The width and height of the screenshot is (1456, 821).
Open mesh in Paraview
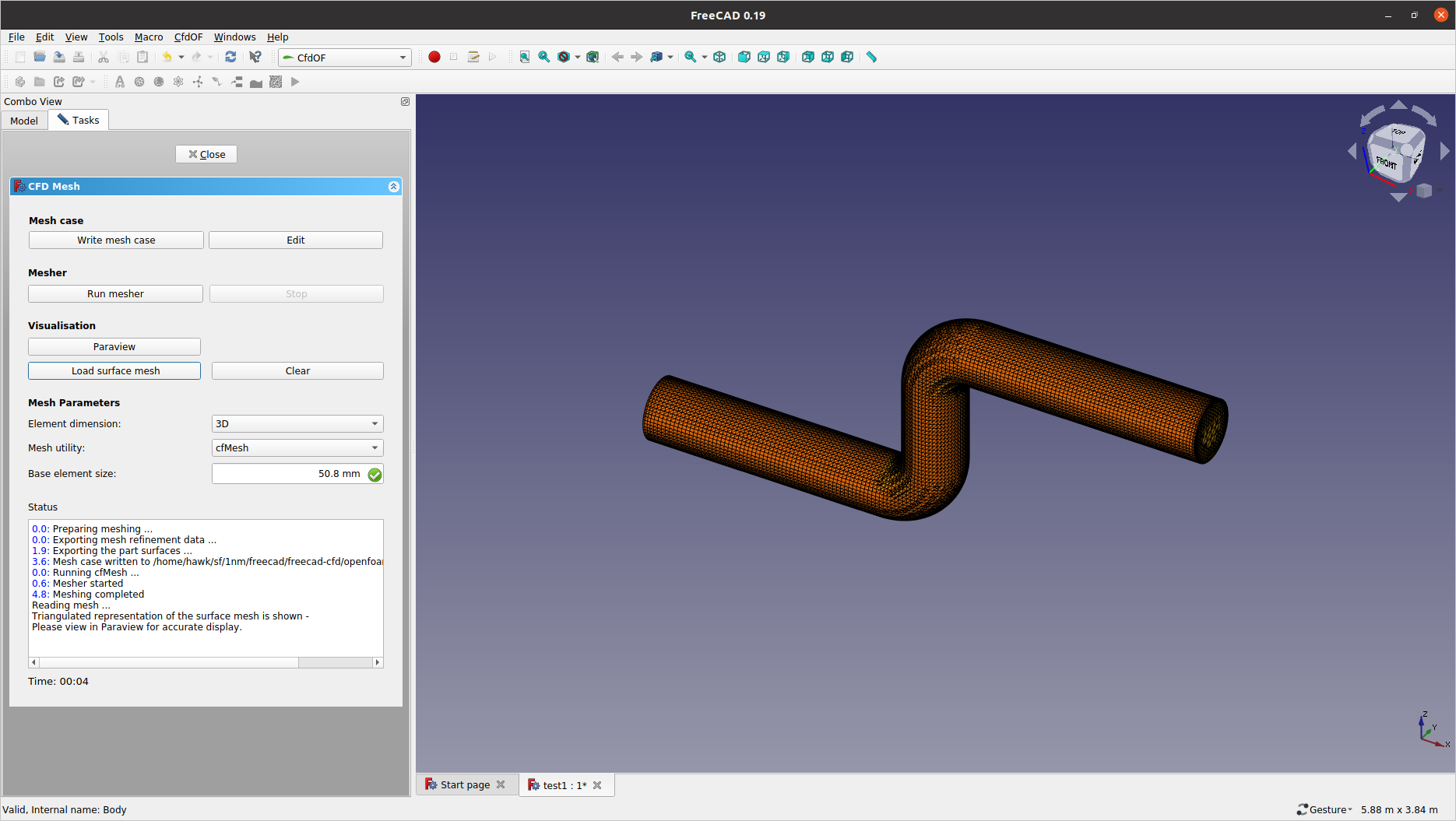coord(114,346)
